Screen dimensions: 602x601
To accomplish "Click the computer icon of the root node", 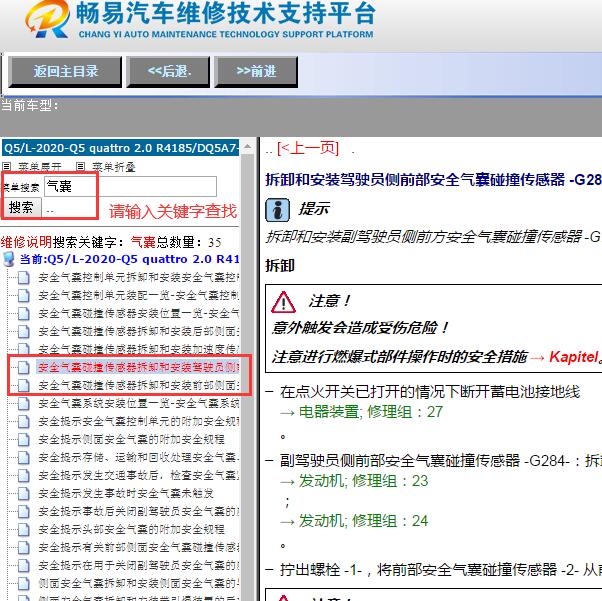I will [x=8, y=259].
